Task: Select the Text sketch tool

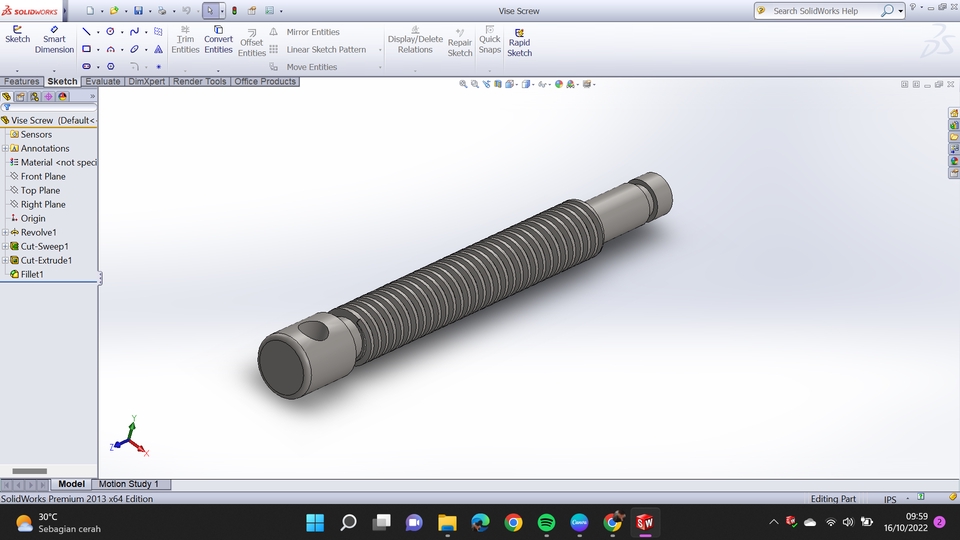Action: (x=159, y=49)
